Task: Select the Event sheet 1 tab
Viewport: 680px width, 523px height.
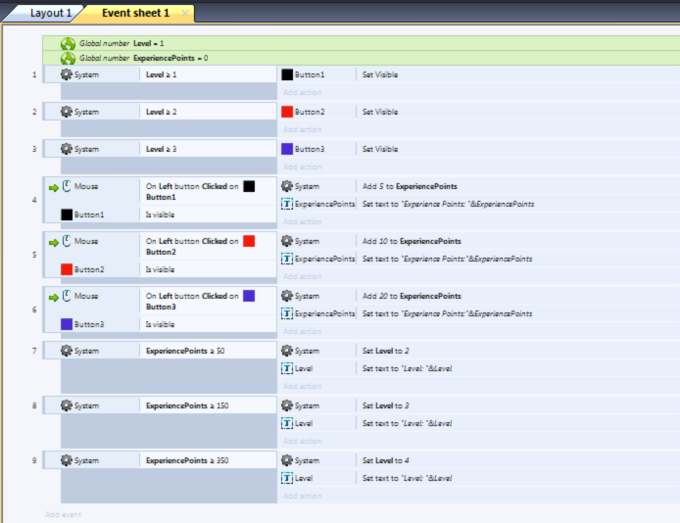Action: click(136, 13)
